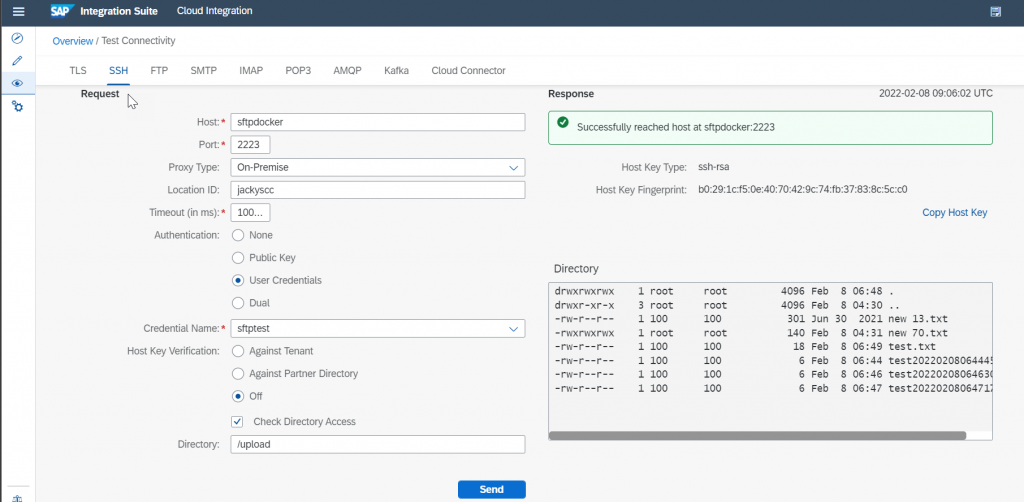Click Cloud Integration in the header
Image resolution: width=1024 pixels, height=502 pixels.
pos(215,11)
